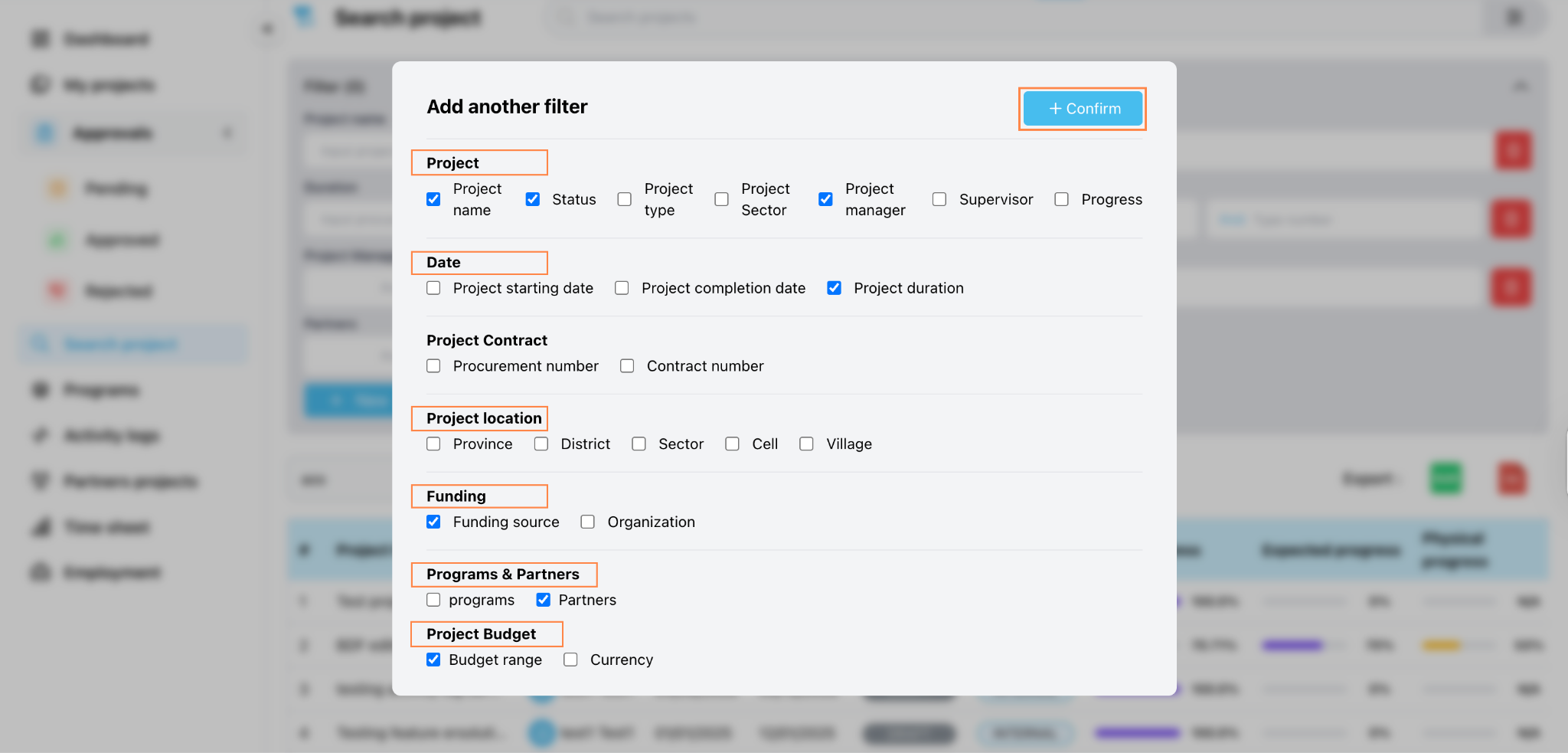Uncheck the Project manager checkbox
The width and height of the screenshot is (1568, 753).
pyautogui.click(x=825, y=199)
